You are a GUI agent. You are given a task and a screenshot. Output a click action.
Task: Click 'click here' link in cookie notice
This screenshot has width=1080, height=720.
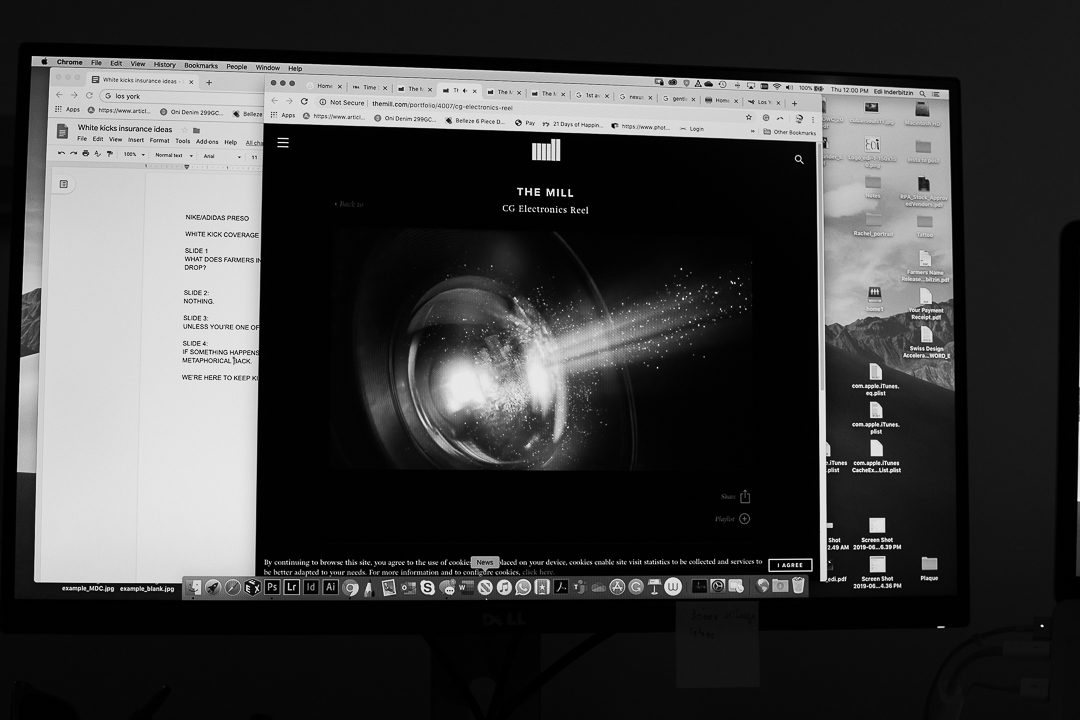pos(538,572)
